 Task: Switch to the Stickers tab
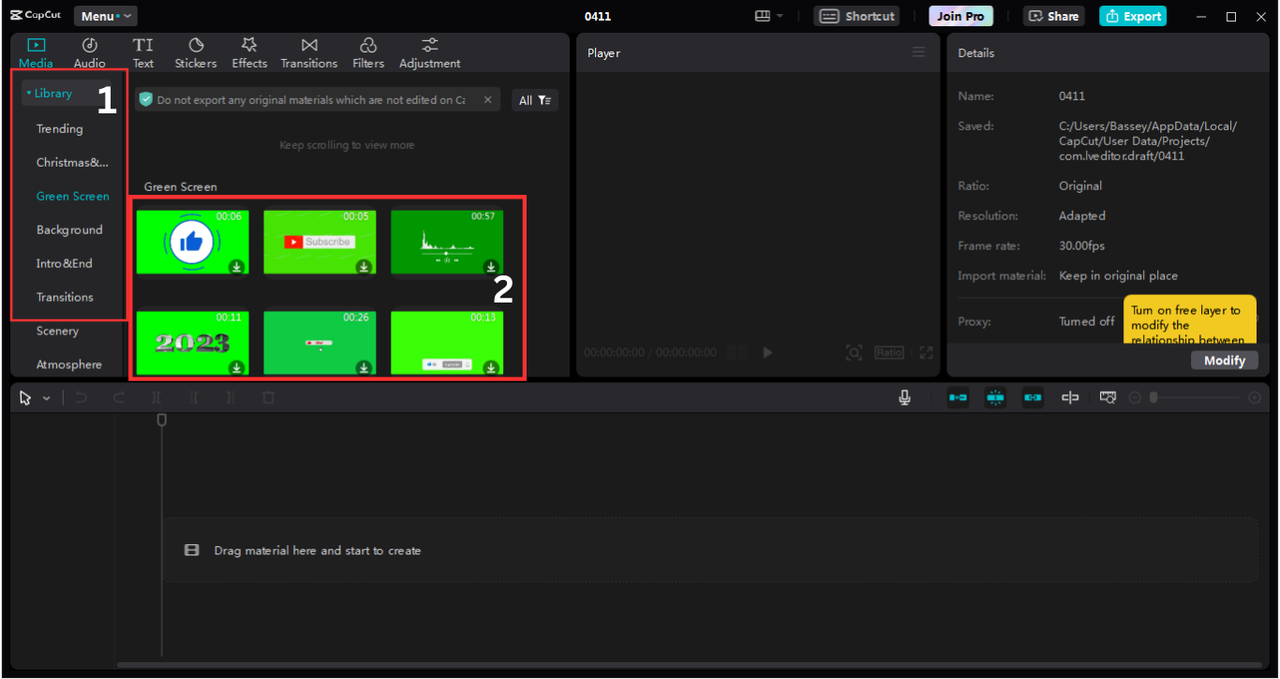click(196, 53)
